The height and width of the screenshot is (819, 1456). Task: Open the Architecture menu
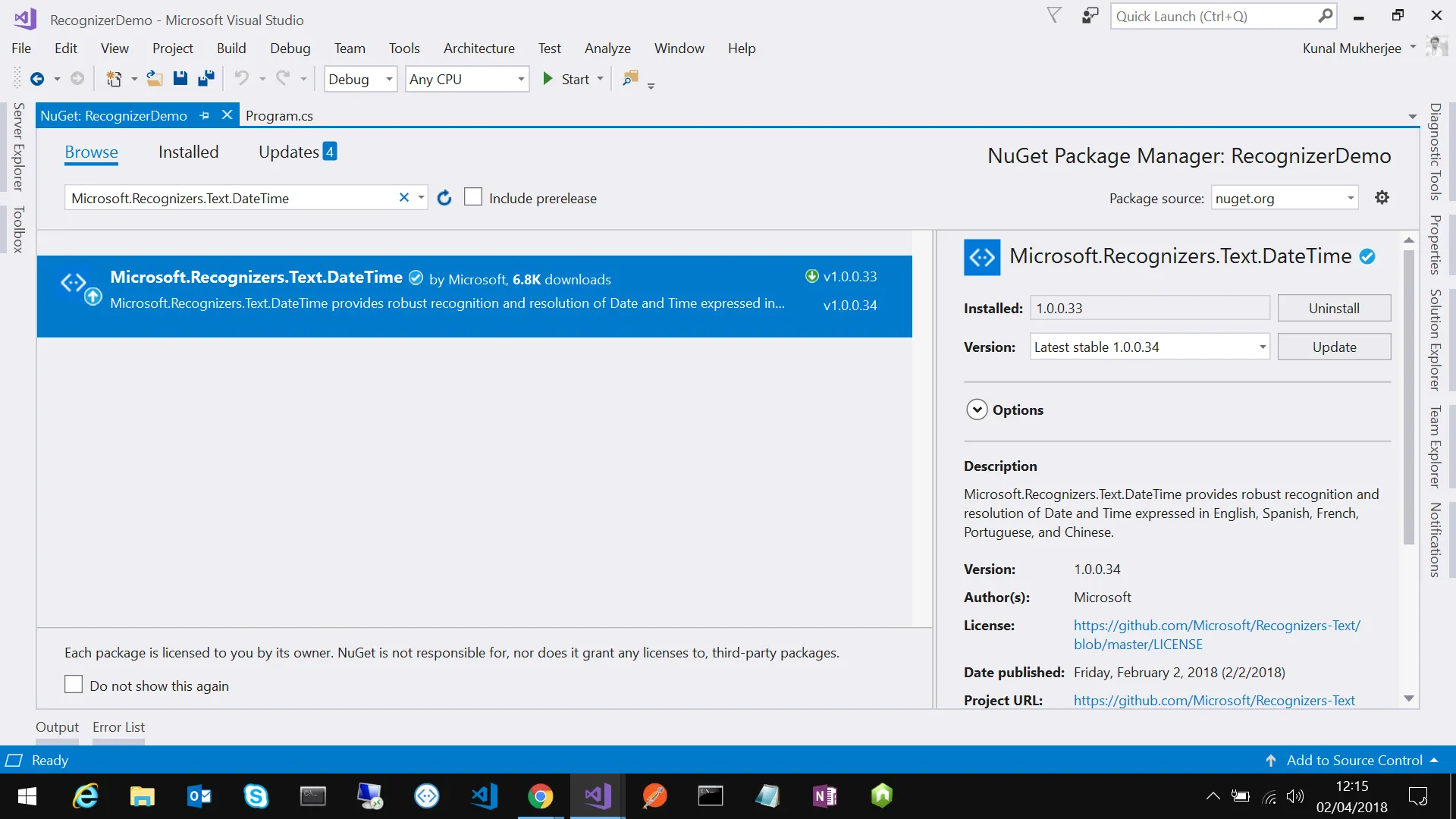pyautogui.click(x=479, y=49)
